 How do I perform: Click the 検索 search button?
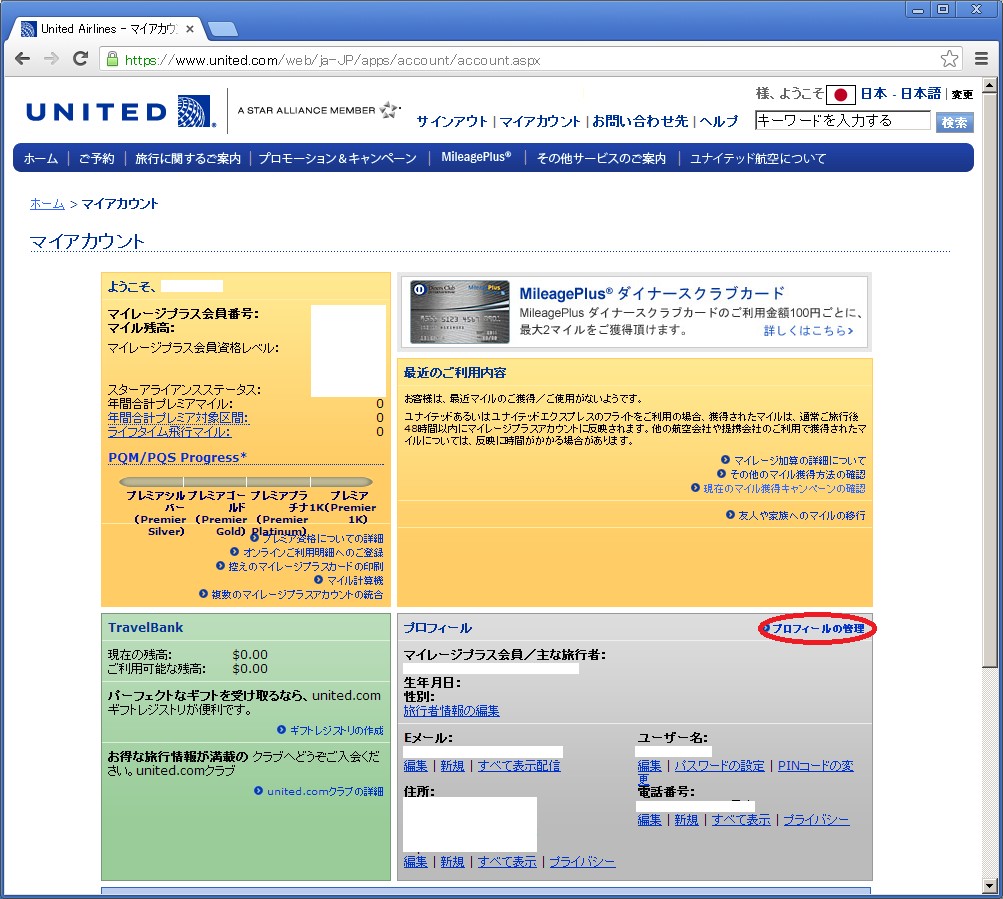954,122
